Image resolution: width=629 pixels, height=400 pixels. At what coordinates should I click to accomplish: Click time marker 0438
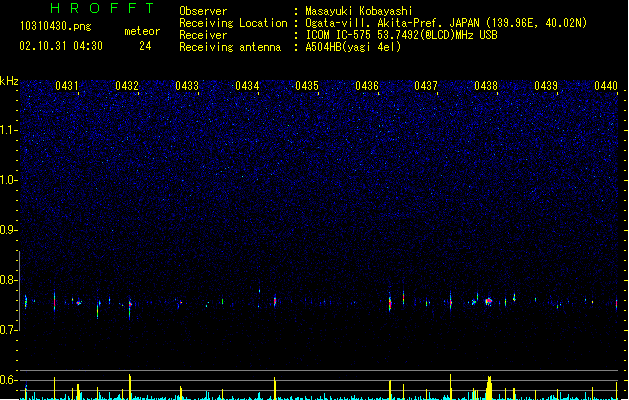486,86
